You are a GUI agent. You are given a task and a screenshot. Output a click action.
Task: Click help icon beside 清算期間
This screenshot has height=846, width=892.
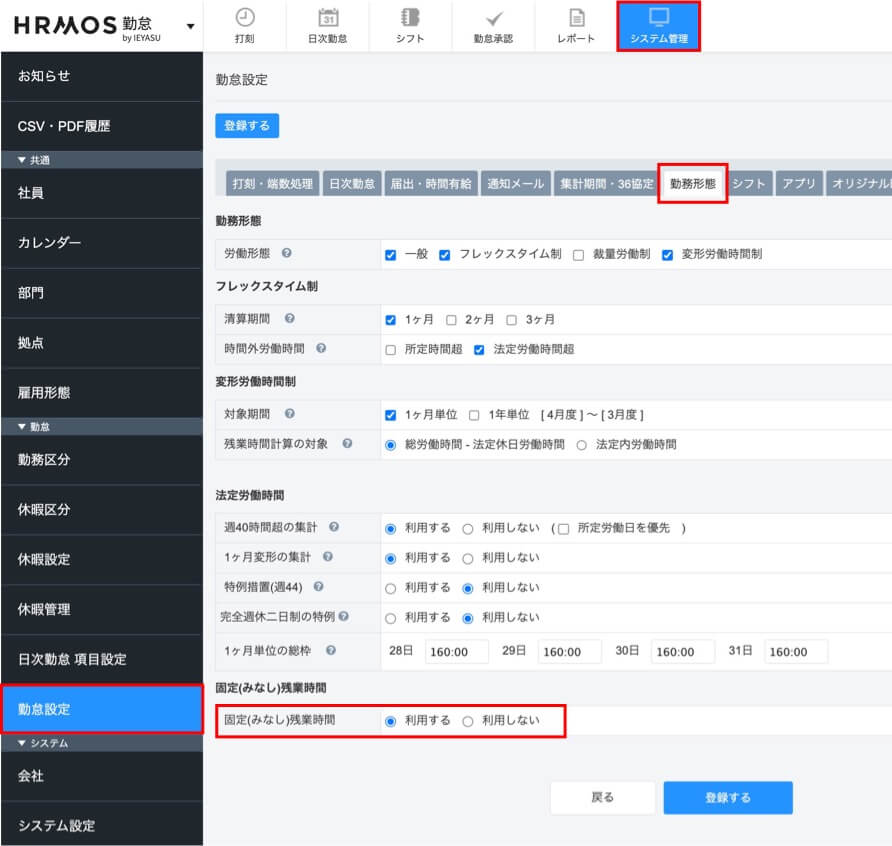click(289, 319)
